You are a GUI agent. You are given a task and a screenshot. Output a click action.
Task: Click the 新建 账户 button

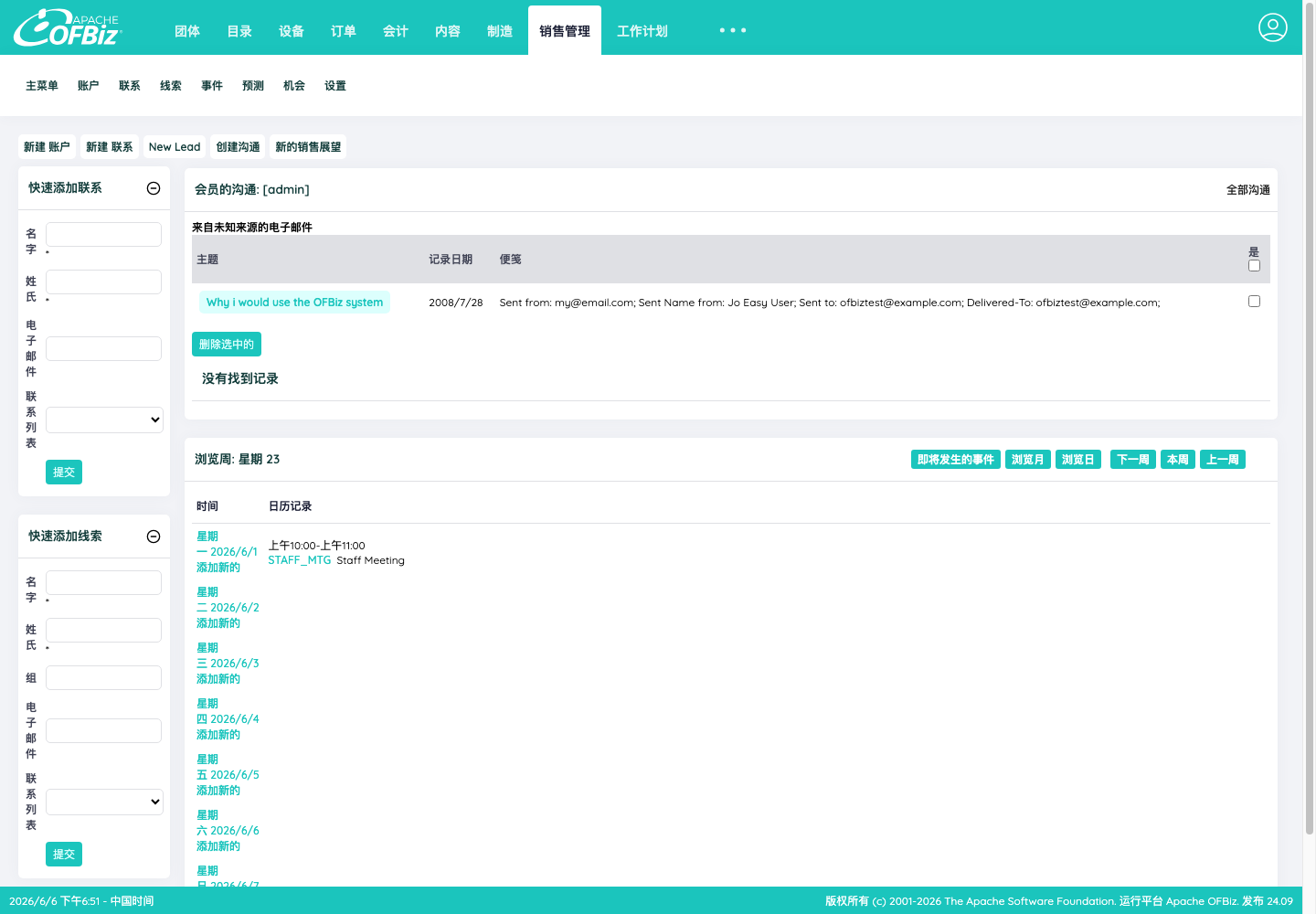pyautogui.click(x=47, y=147)
